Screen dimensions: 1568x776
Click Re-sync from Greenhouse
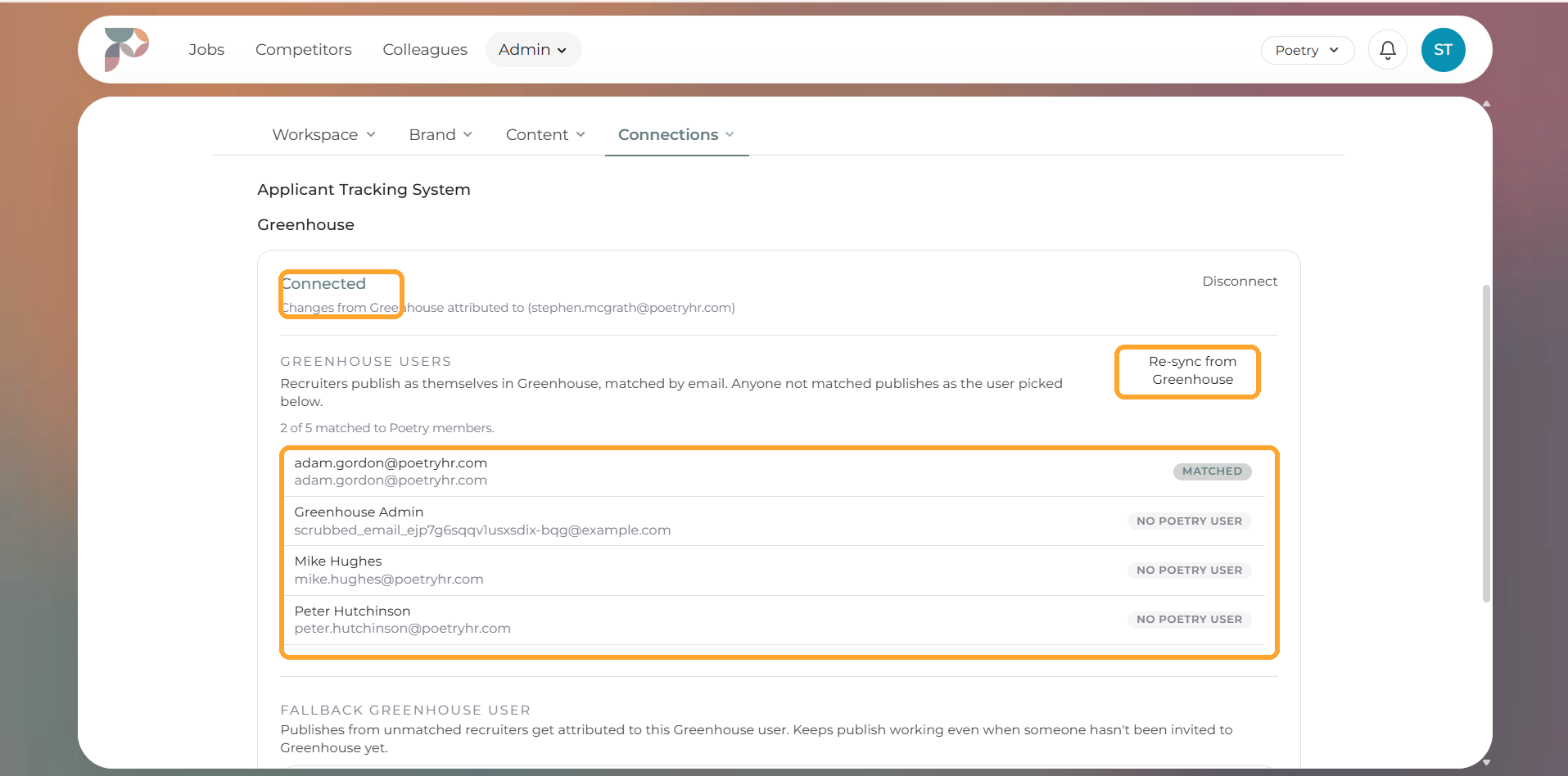[x=1192, y=371]
